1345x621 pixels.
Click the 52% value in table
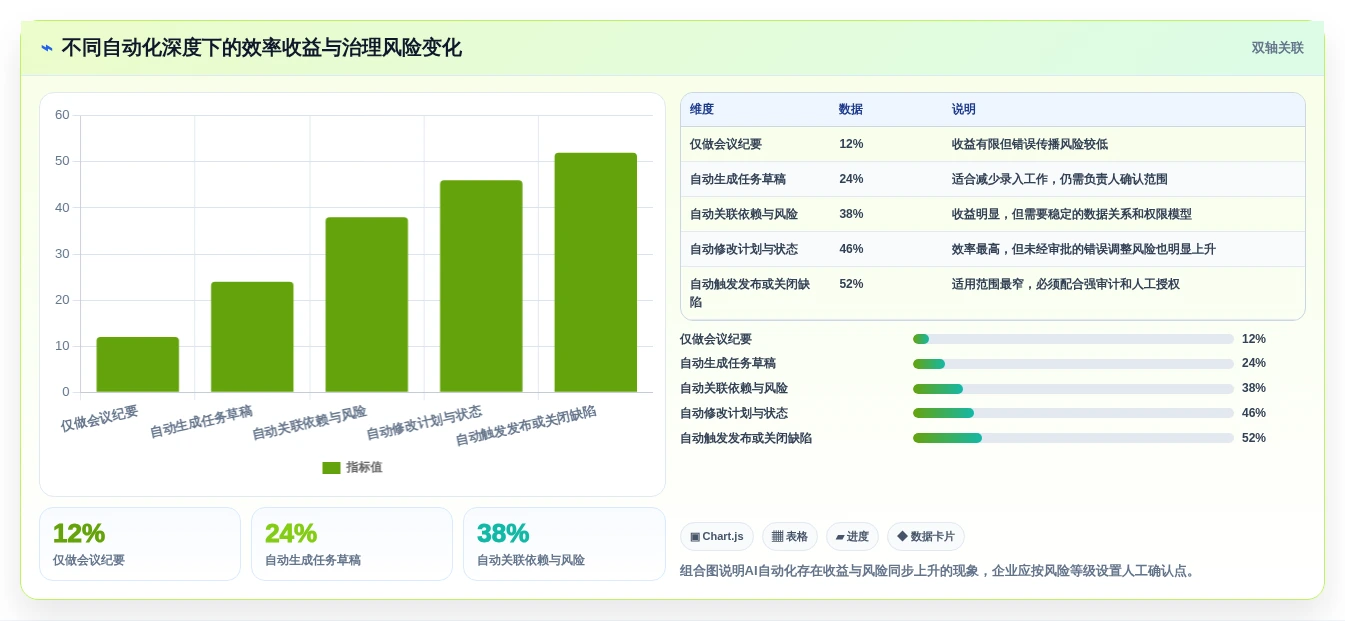(x=851, y=284)
